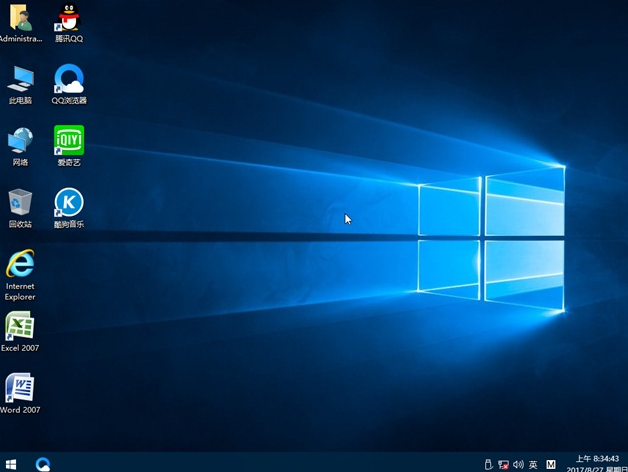Select the Recycle Bin (回收站)
Screen dimensions: 628x472
pyautogui.click(x=20, y=203)
